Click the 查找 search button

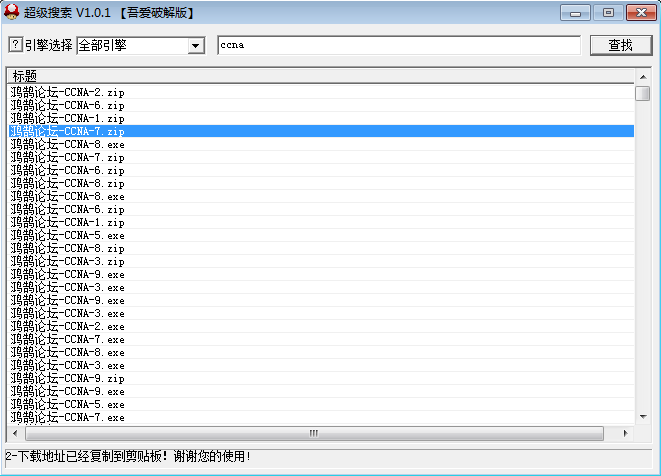click(x=621, y=45)
